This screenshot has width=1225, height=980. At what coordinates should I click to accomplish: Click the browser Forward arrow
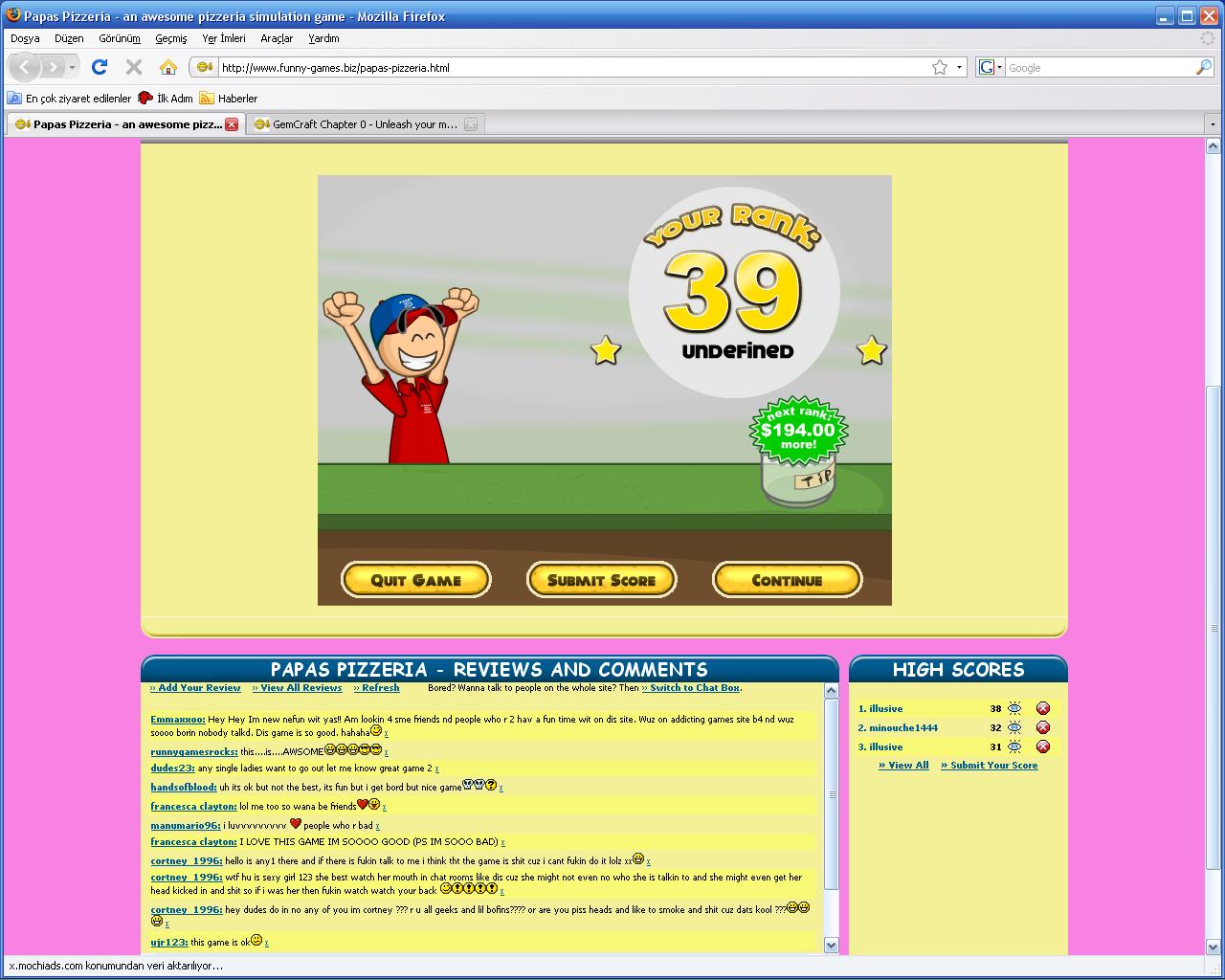[53, 67]
